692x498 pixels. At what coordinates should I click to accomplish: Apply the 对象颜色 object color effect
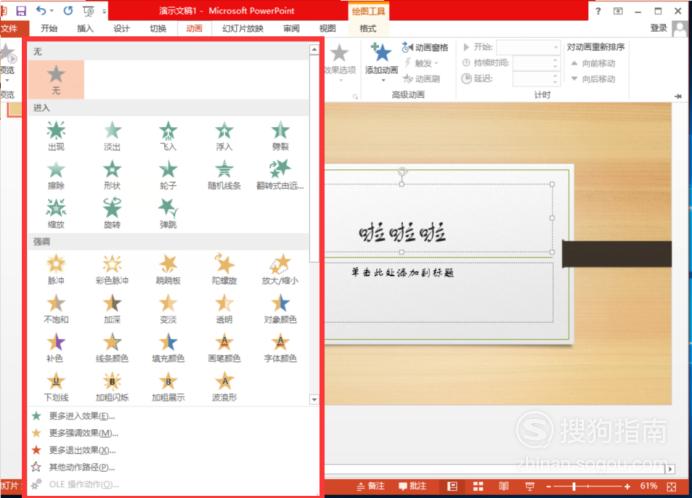click(280, 308)
